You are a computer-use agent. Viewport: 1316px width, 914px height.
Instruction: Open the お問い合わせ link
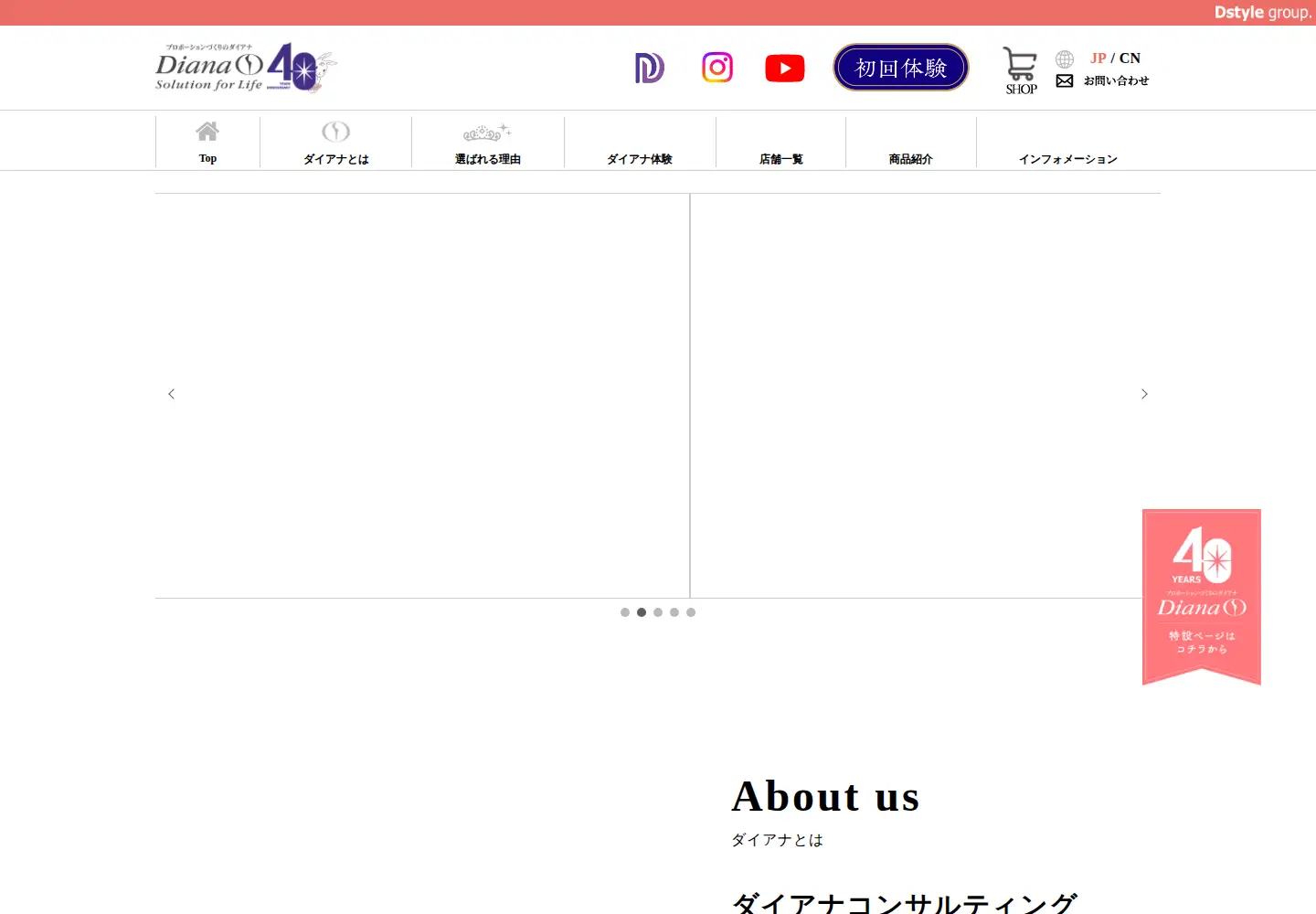pos(1117,80)
